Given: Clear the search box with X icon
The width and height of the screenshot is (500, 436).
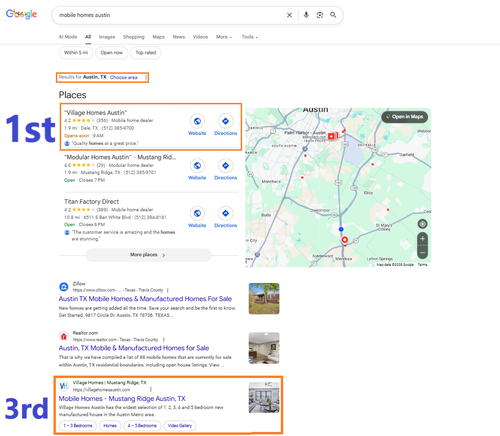Looking at the screenshot, I should (x=289, y=15).
